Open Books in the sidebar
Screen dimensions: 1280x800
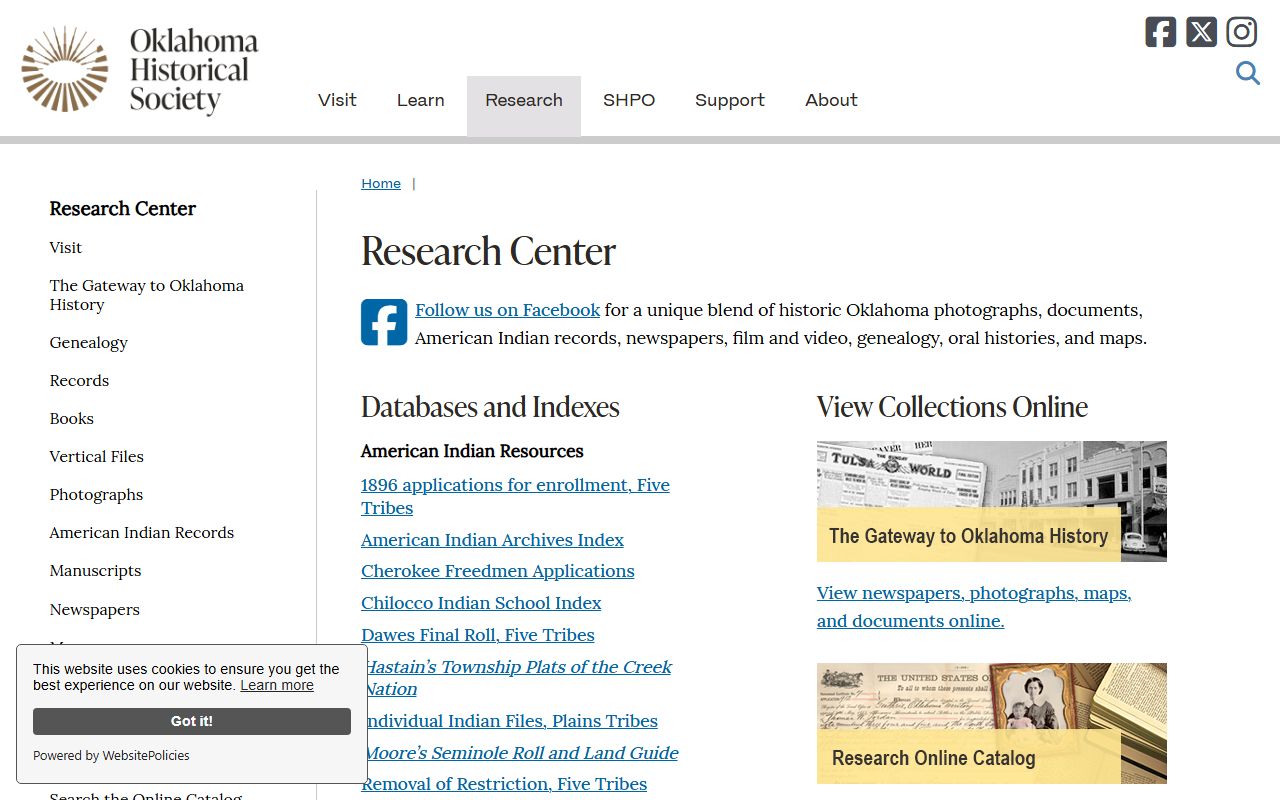click(x=72, y=418)
